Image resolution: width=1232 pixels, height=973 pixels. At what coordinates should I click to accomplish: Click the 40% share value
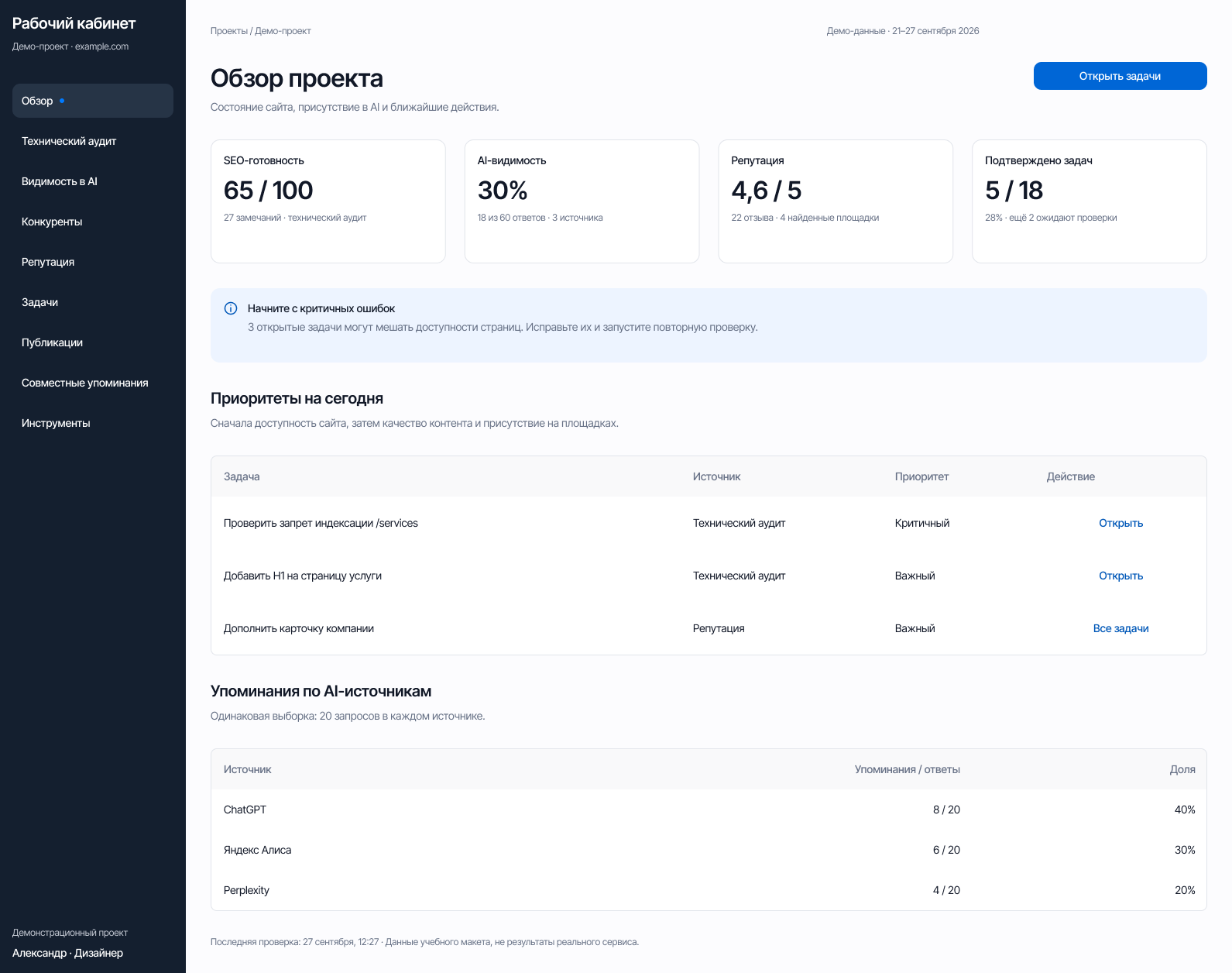1185,810
